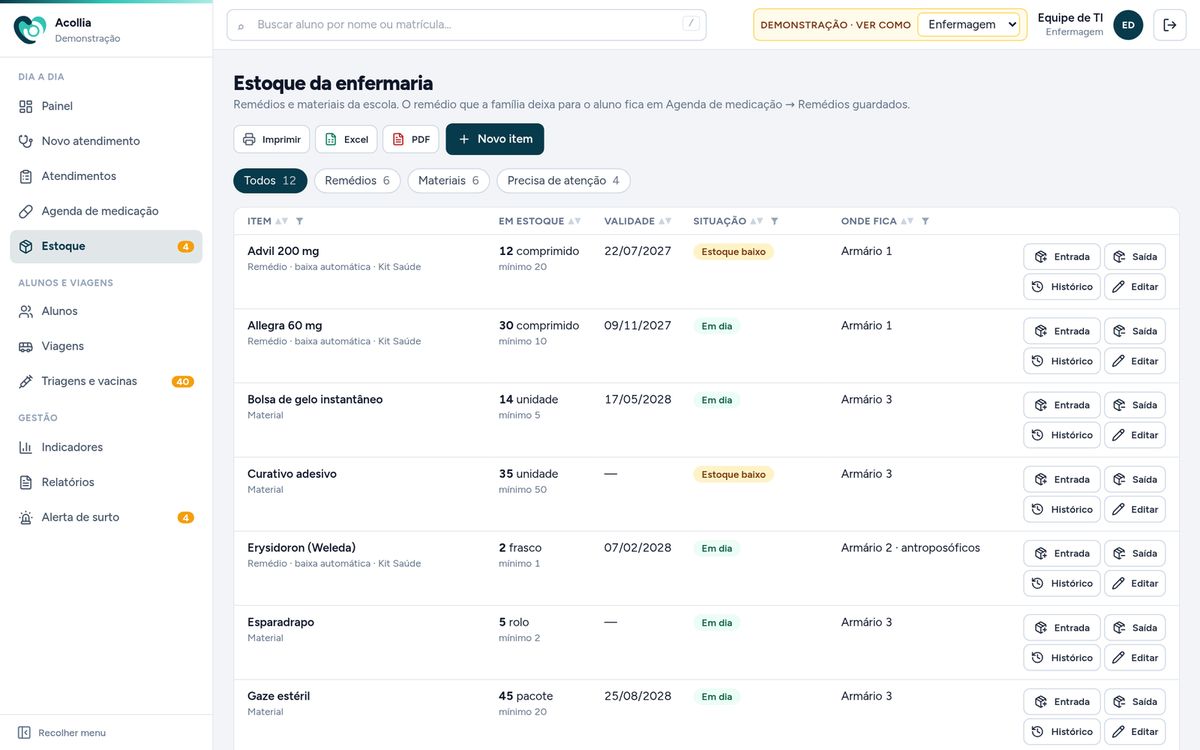Click the search magnifier icon
This screenshot has width=1200, height=750.
point(241,25)
